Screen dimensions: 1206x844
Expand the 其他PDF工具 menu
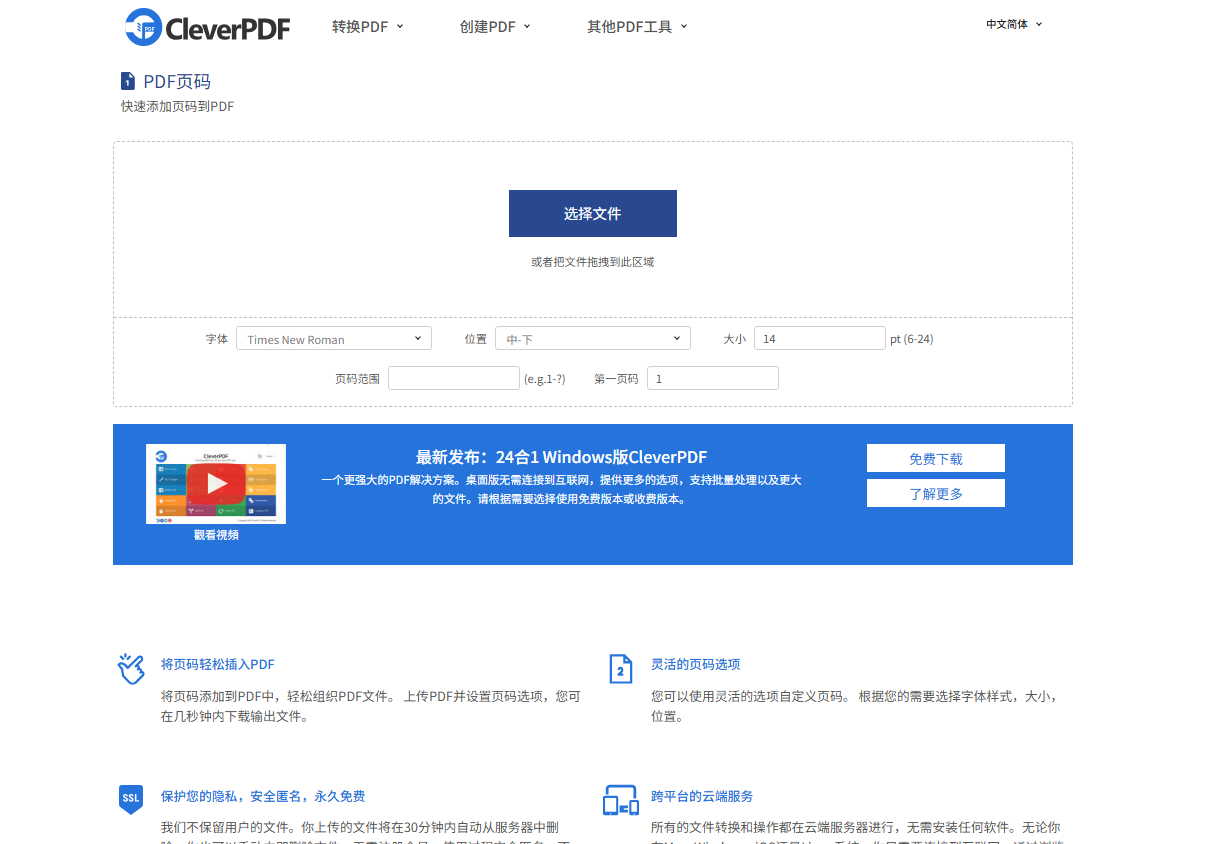[x=637, y=27]
